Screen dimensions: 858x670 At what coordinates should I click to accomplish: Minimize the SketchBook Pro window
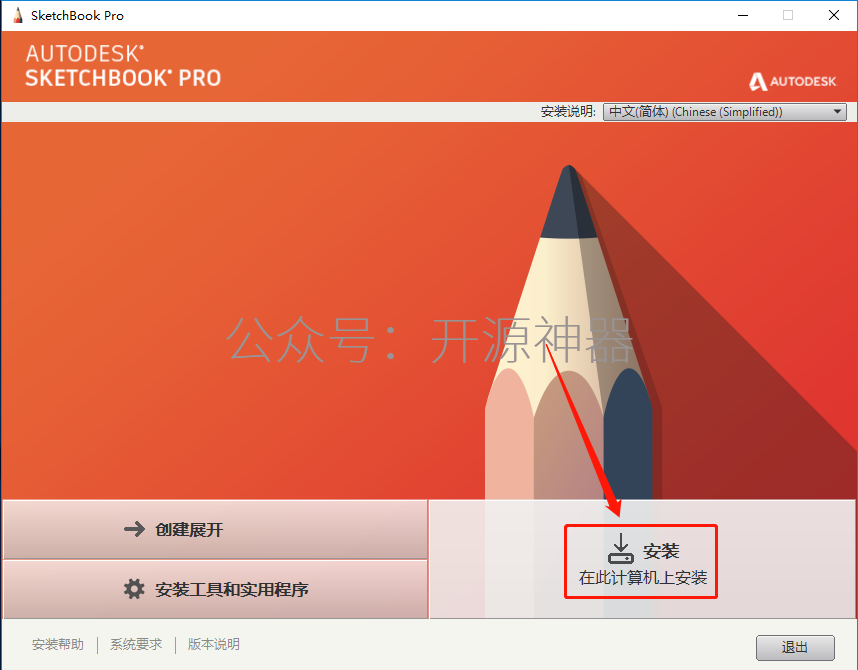click(743, 15)
